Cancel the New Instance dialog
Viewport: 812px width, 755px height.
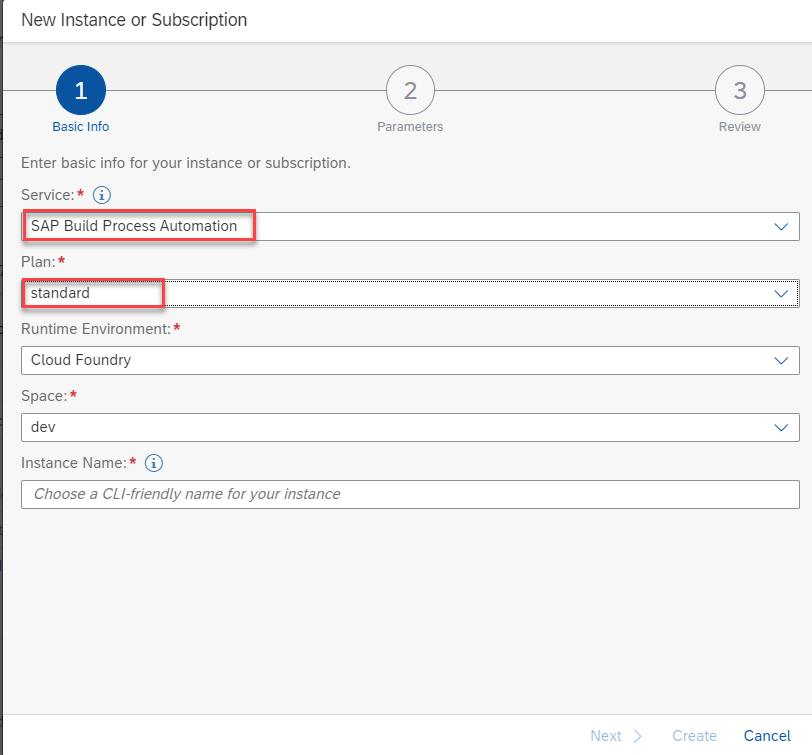point(767,736)
